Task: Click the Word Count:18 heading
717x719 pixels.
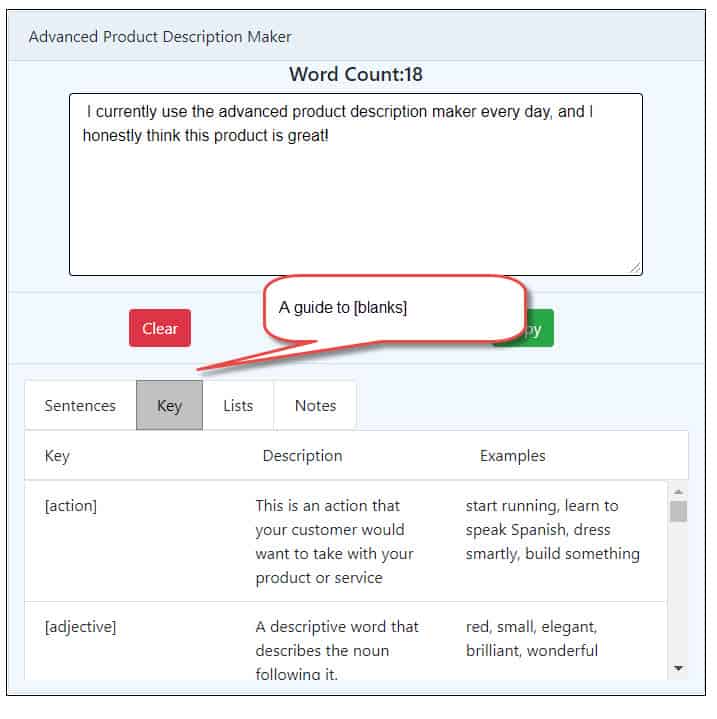Action: [x=356, y=74]
